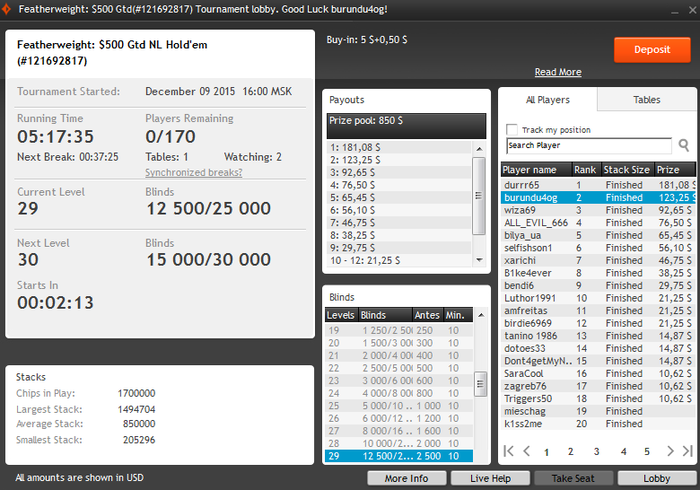The image size is (700, 490).
Task: Switch to the Tables tab
Action: coord(646,100)
